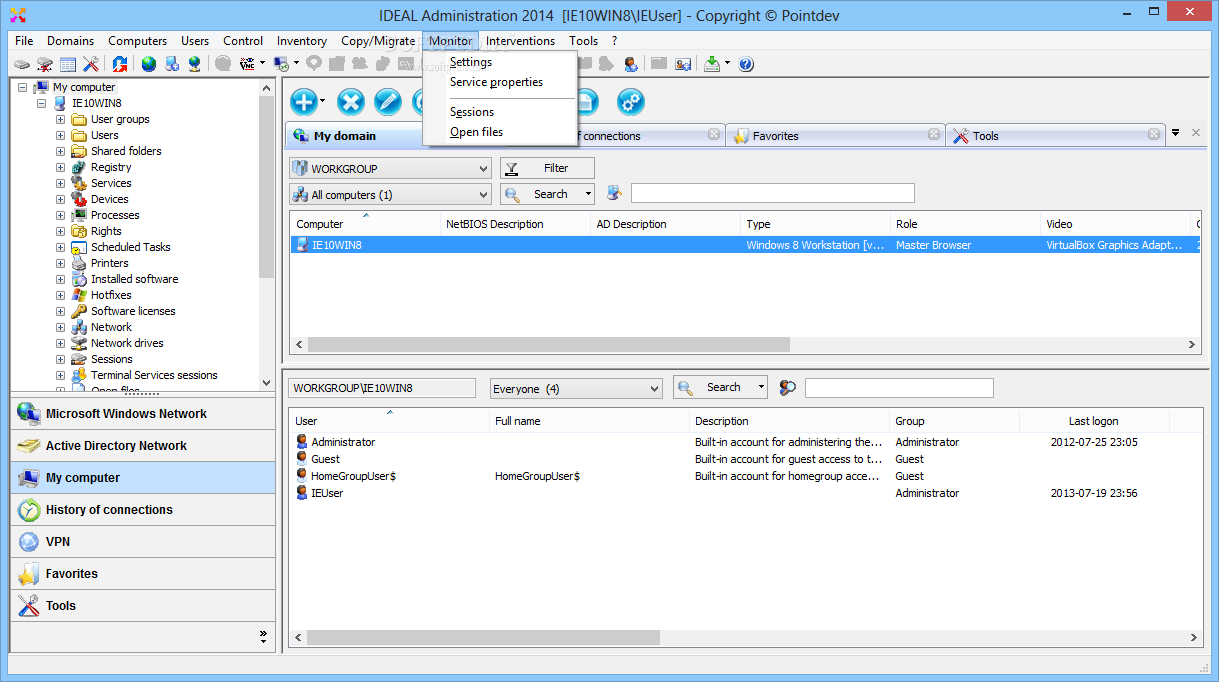The width and height of the screenshot is (1219, 682).
Task: Select Software licenses in the tree
Action: tap(133, 311)
